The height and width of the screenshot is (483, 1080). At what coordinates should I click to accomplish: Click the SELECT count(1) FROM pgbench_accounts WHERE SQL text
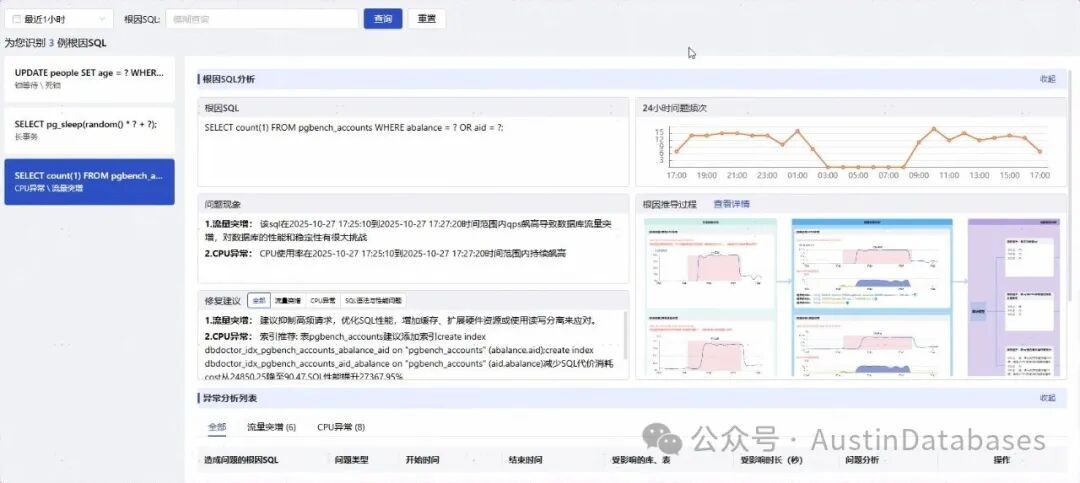point(354,127)
